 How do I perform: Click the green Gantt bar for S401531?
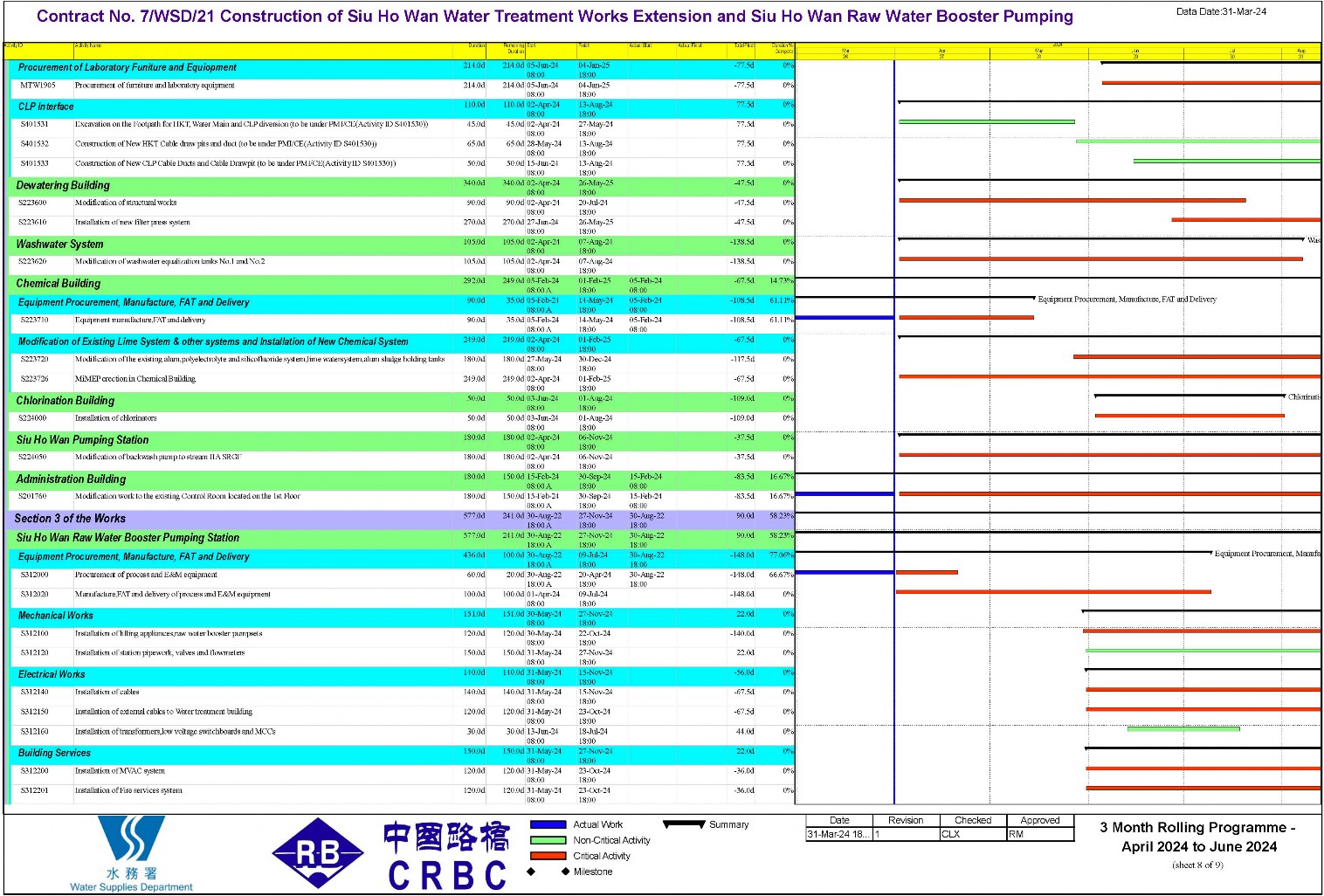[x=987, y=122]
